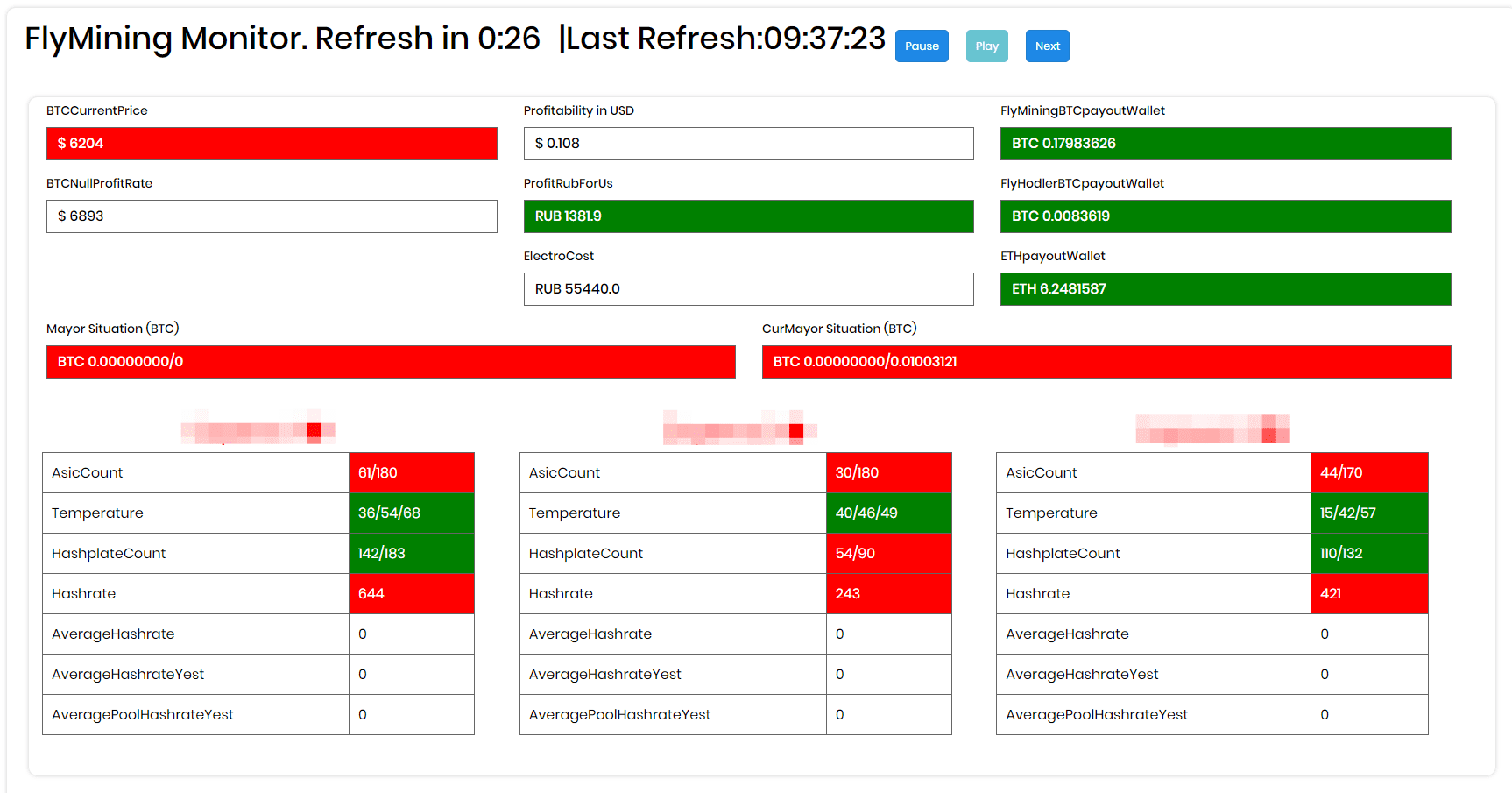Screen dimensions: 1512x793
Task: Click Hashrate value 644
Action: point(412,594)
